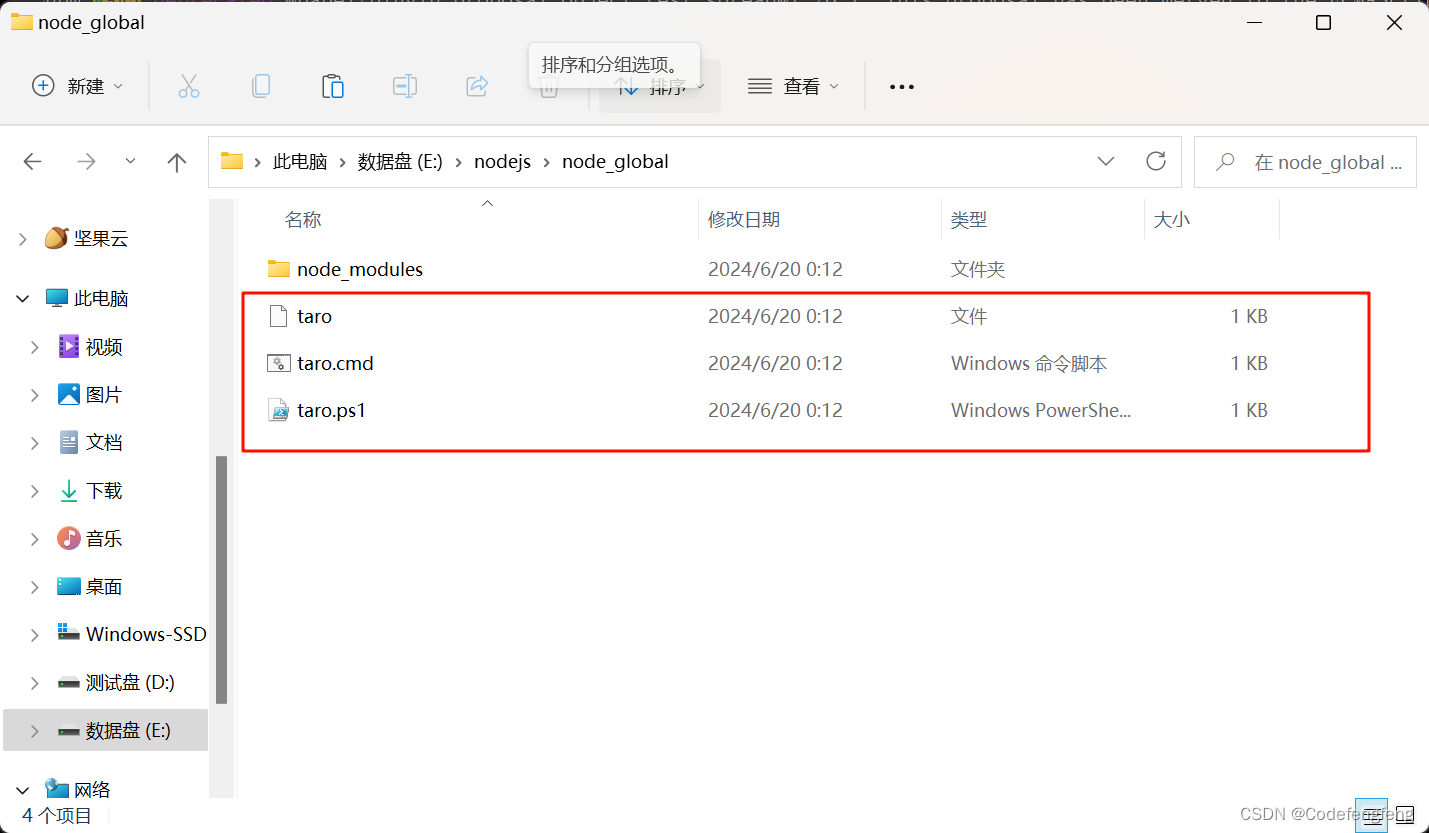This screenshot has width=1429, height=833.
Task: Switch to large icons view in status bar
Action: pyautogui.click(x=1405, y=815)
